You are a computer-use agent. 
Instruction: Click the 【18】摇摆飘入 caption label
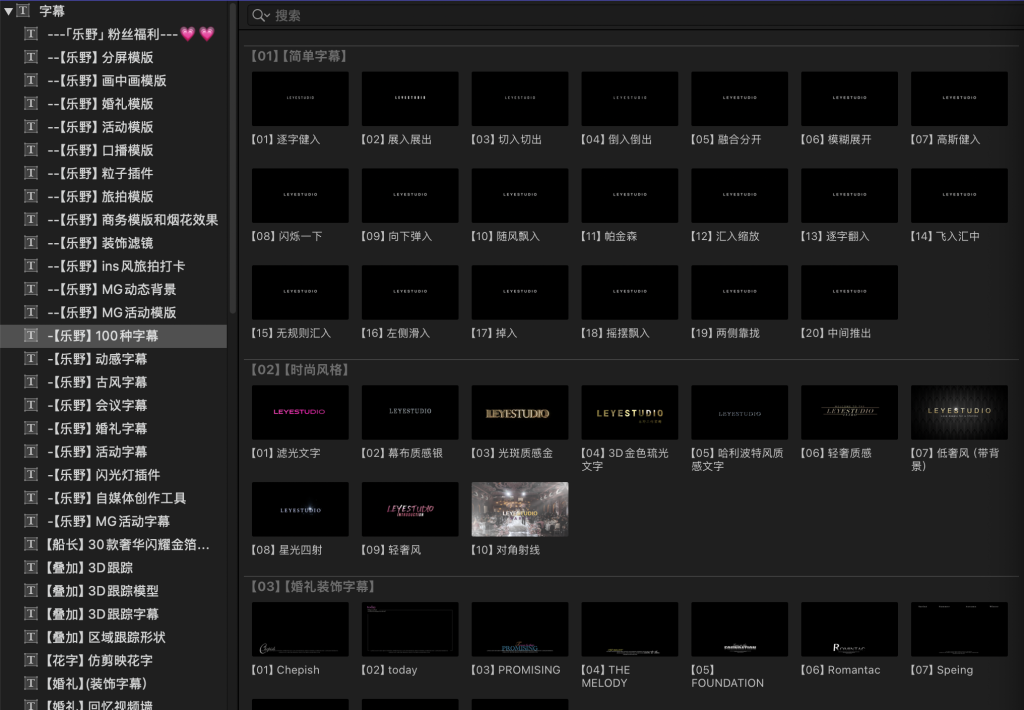click(x=615, y=333)
